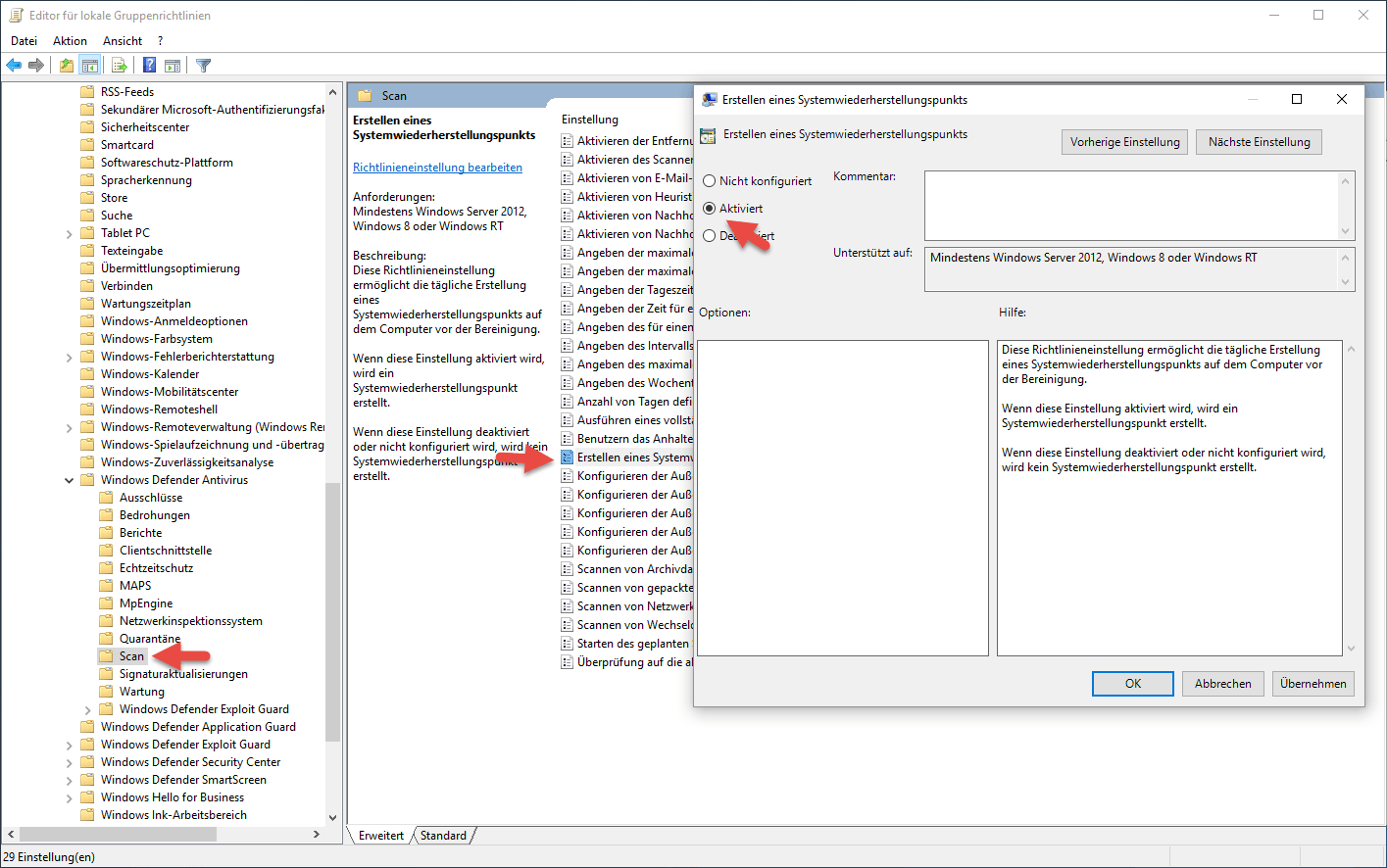This screenshot has height=868, width=1387.
Task: Click the Forward arrow in toolbar
Action: (x=36, y=66)
